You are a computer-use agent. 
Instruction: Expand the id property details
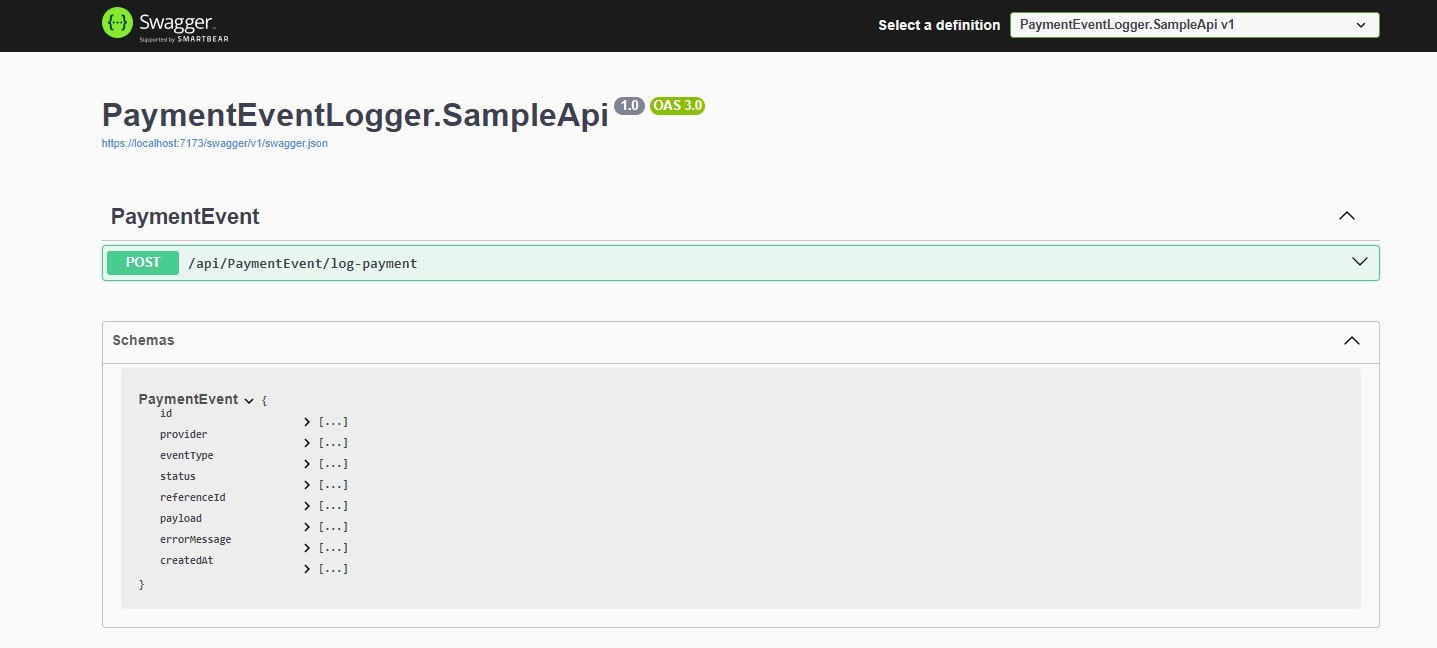pyautogui.click(x=306, y=421)
